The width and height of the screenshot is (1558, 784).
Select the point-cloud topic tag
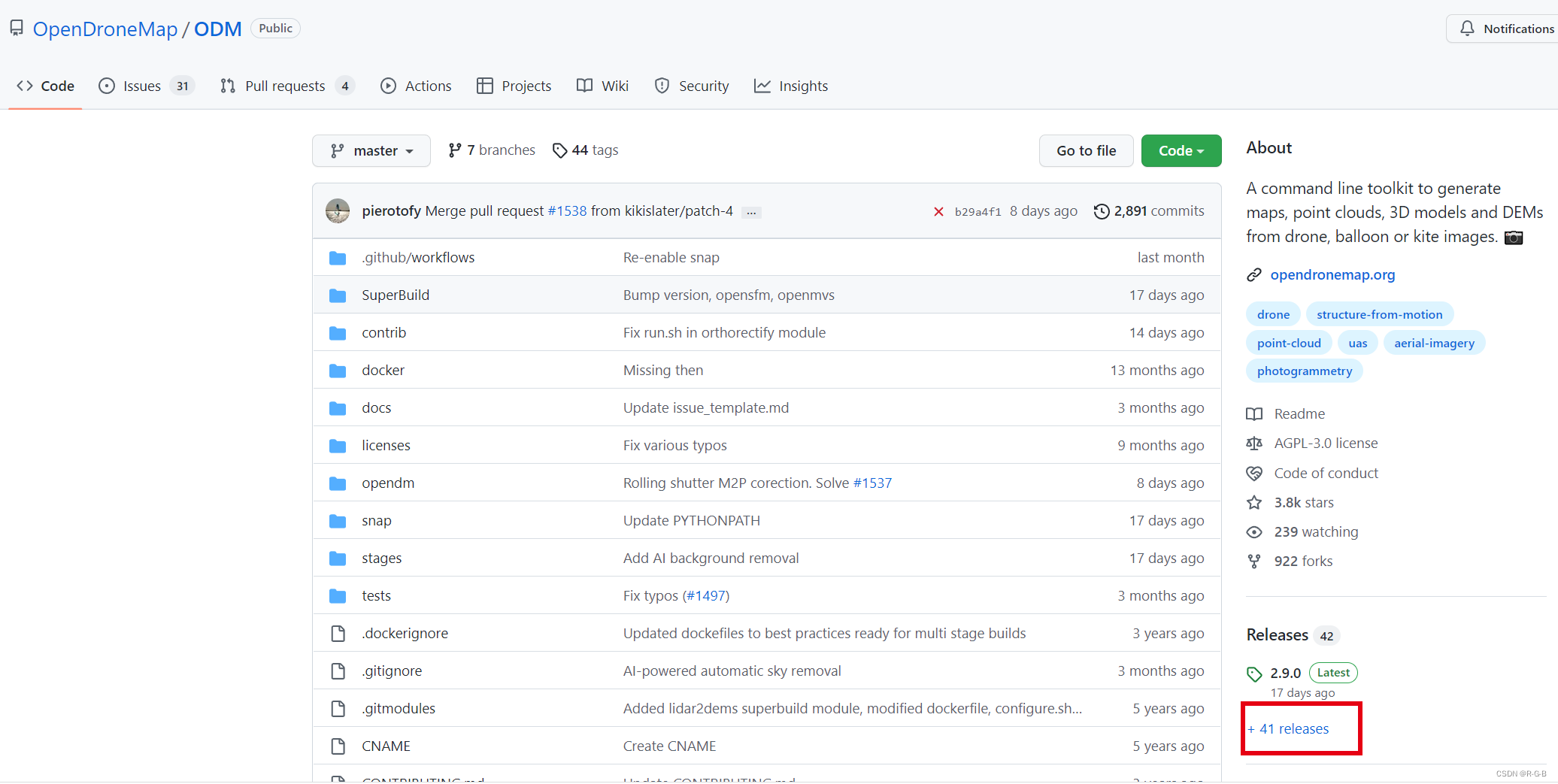coord(1289,344)
